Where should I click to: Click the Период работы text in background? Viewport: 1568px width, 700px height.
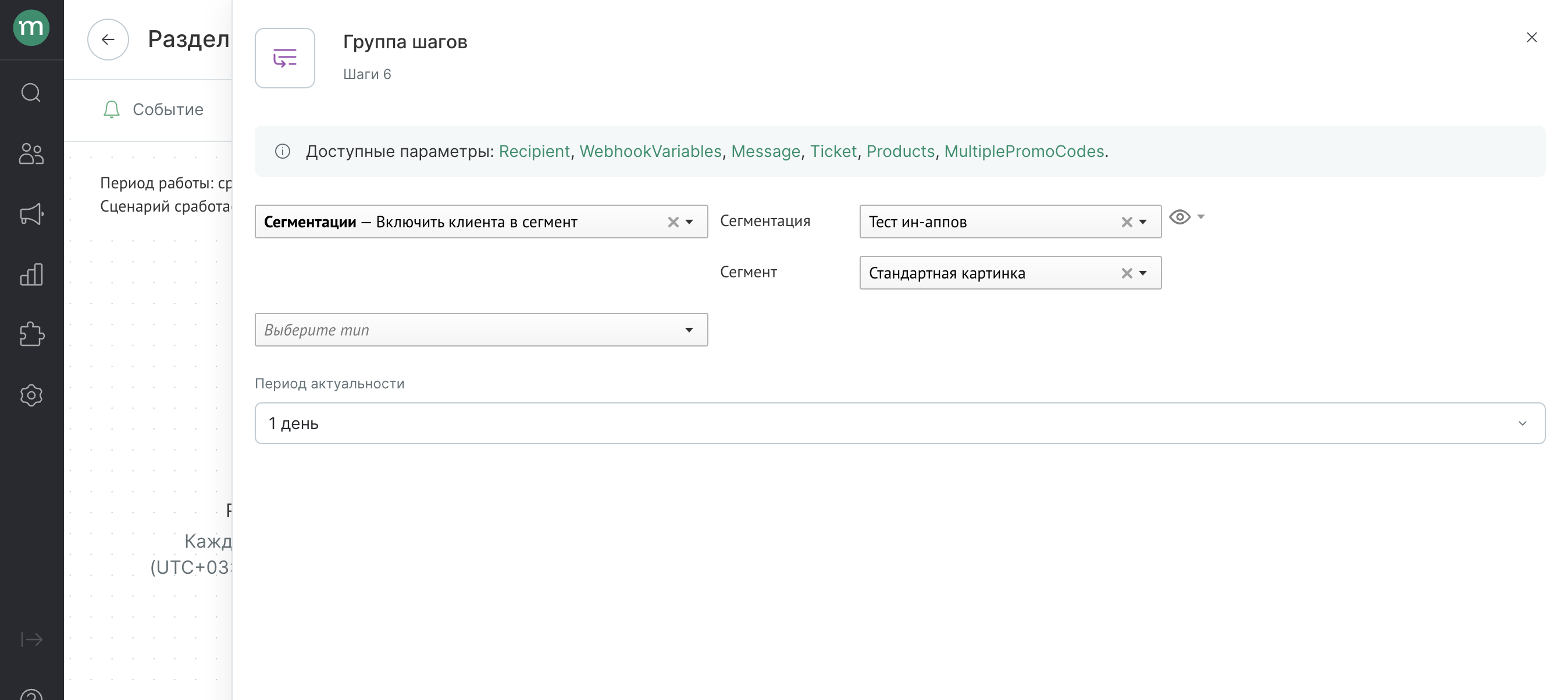[166, 183]
